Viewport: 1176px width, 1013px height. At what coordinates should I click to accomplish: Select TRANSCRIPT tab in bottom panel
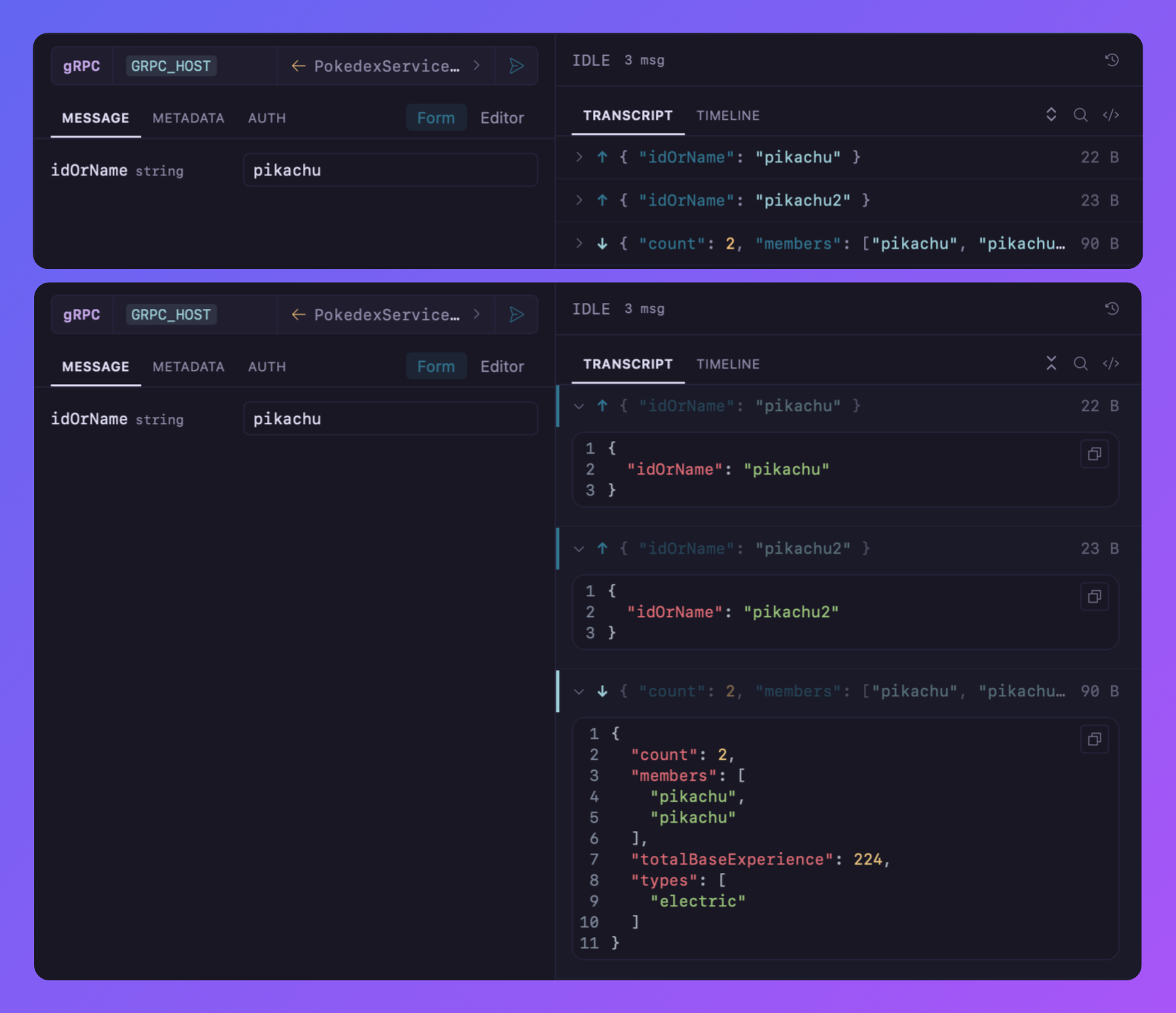[628, 364]
